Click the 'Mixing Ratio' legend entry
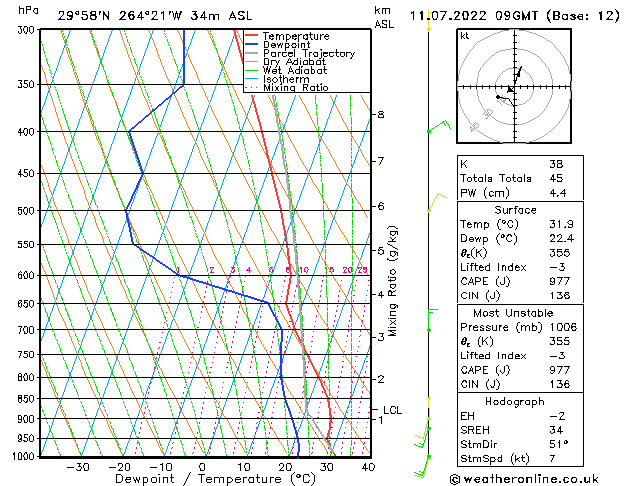Image resolution: width=629 pixels, height=486 pixels. (296, 87)
